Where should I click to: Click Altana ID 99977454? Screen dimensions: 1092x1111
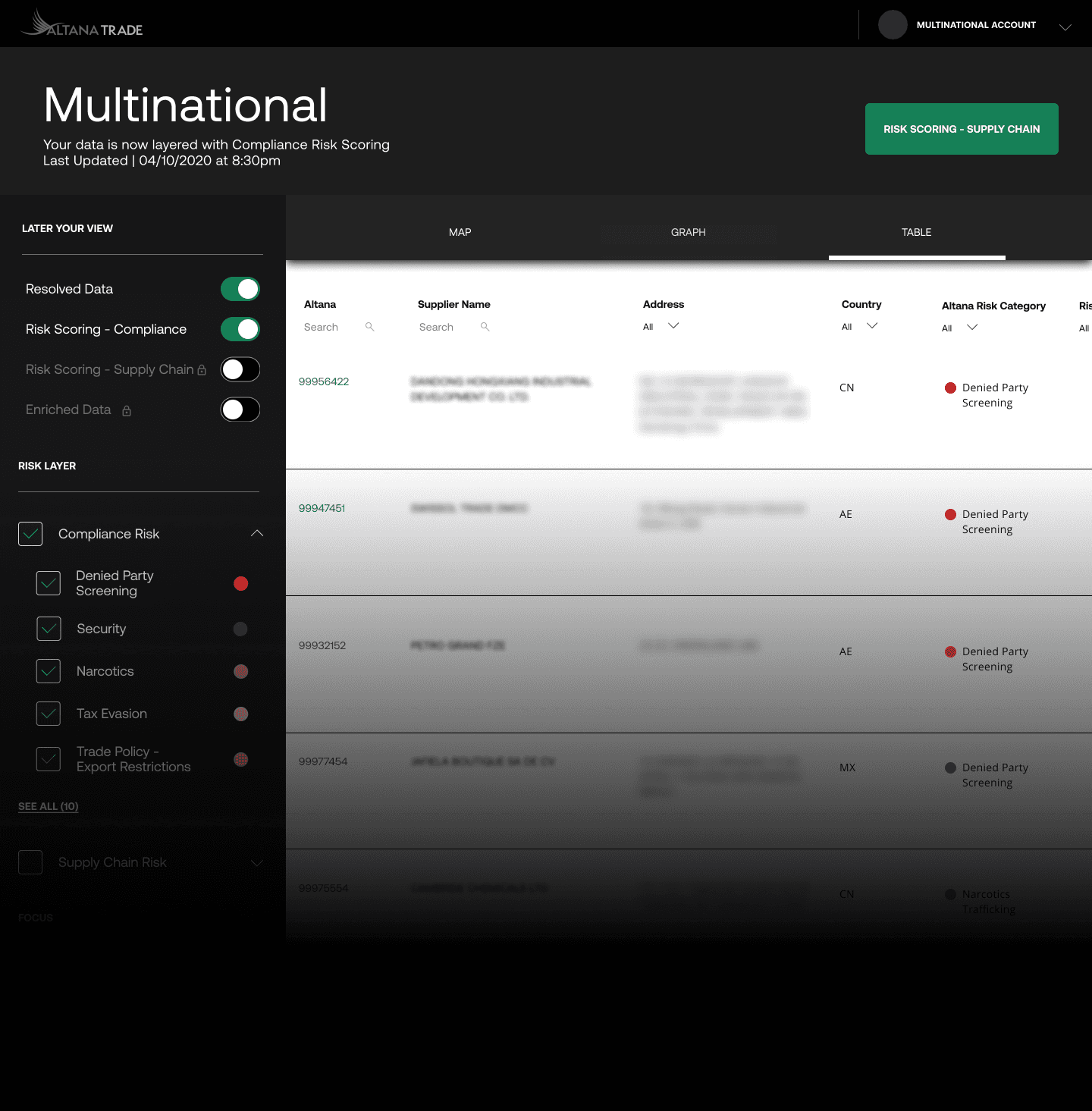tap(323, 761)
